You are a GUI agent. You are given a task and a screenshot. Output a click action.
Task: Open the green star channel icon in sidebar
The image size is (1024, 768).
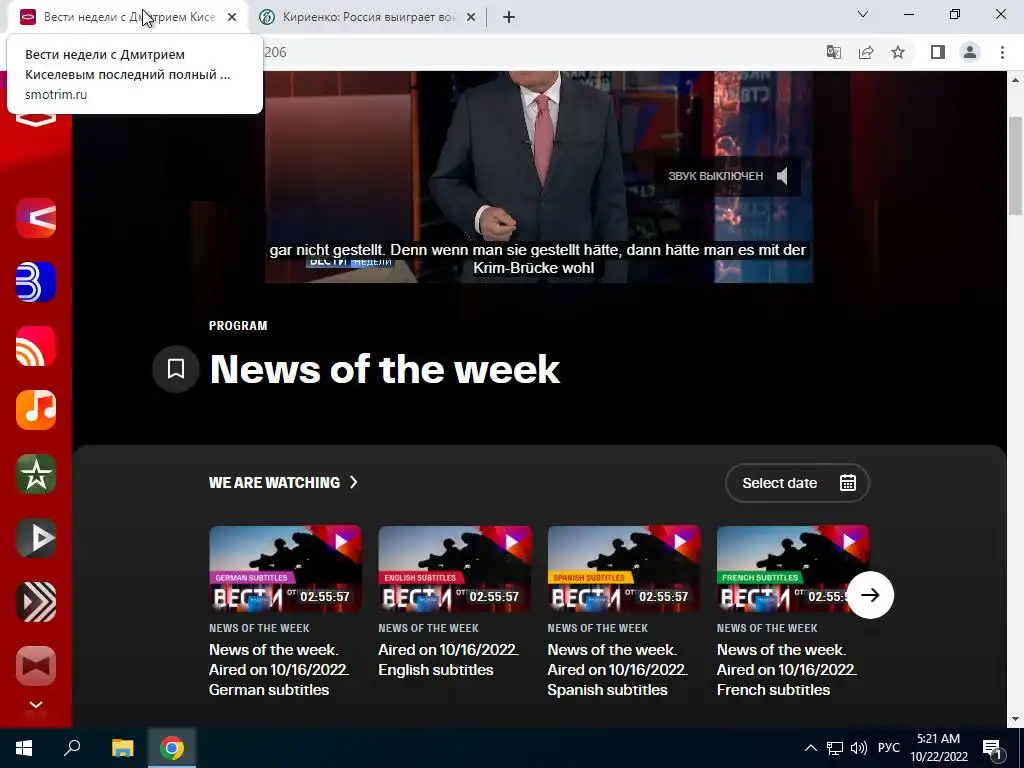[x=36, y=474]
